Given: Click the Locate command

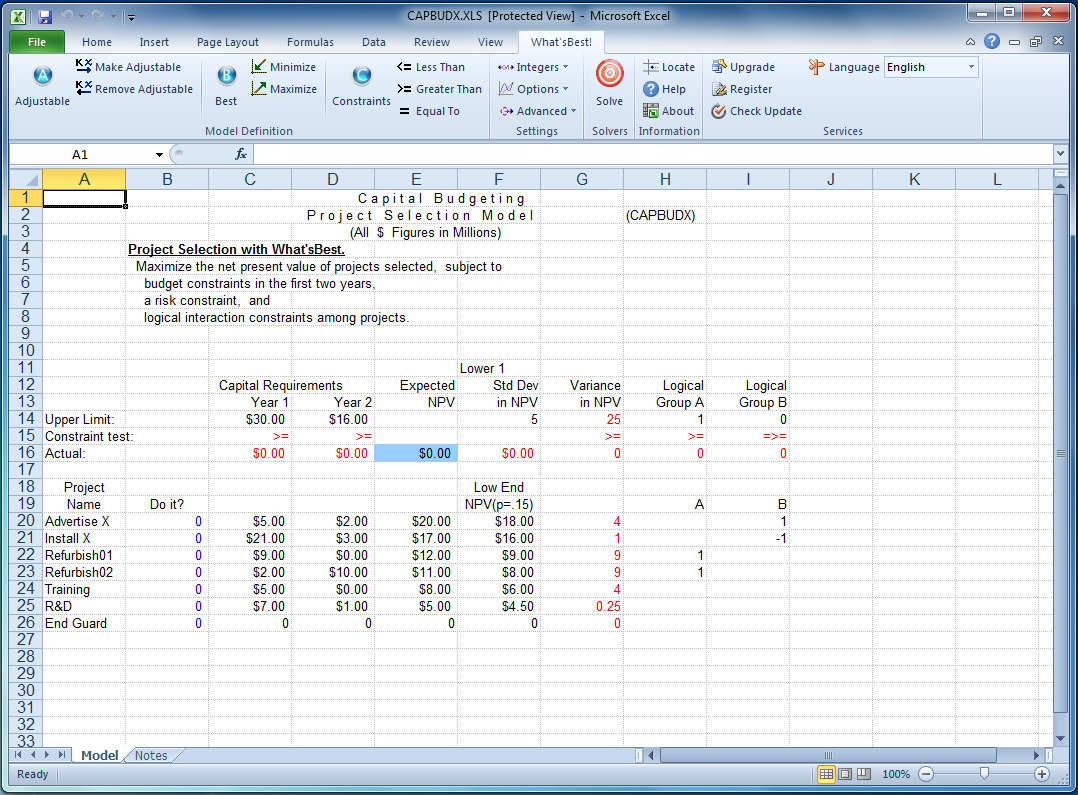Looking at the screenshot, I should (669, 67).
